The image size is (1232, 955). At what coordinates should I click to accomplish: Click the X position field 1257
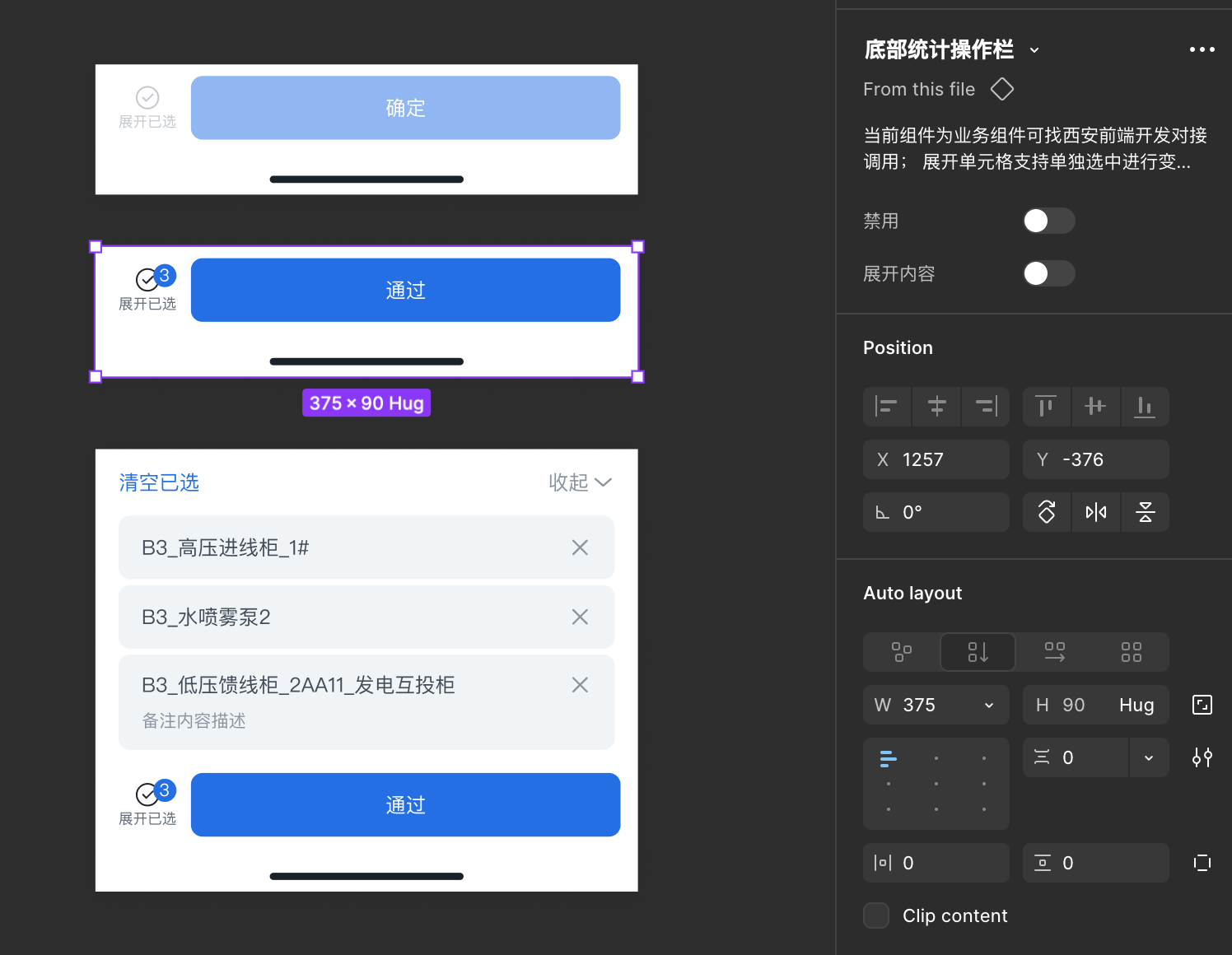click(936, 459)
